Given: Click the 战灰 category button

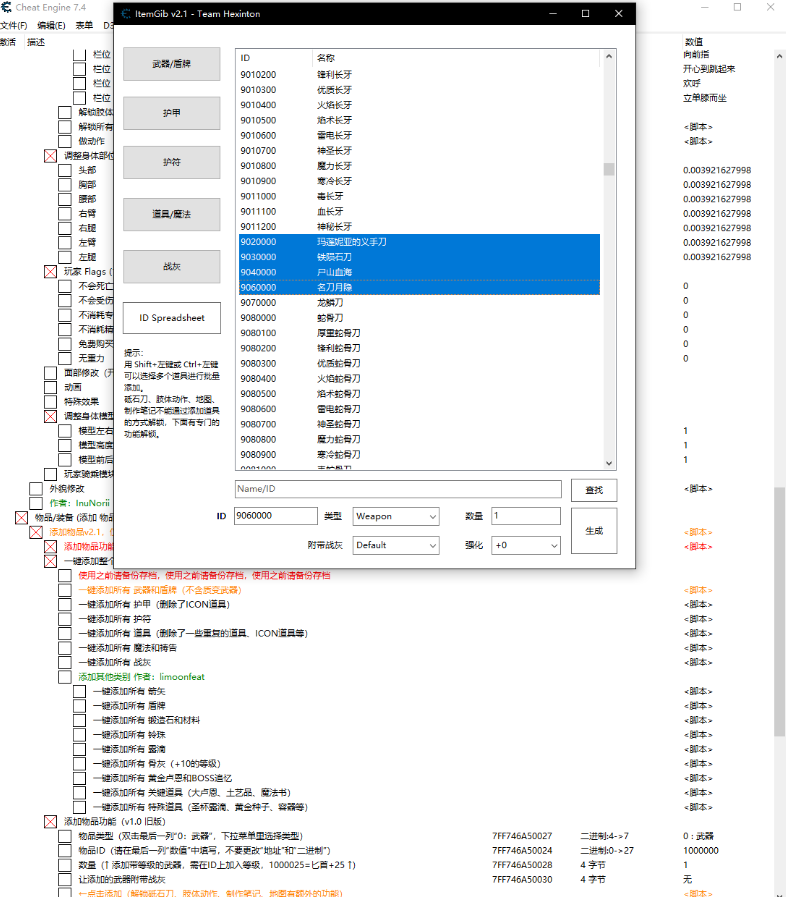Looking at the screenshot, I should (172, 267).
